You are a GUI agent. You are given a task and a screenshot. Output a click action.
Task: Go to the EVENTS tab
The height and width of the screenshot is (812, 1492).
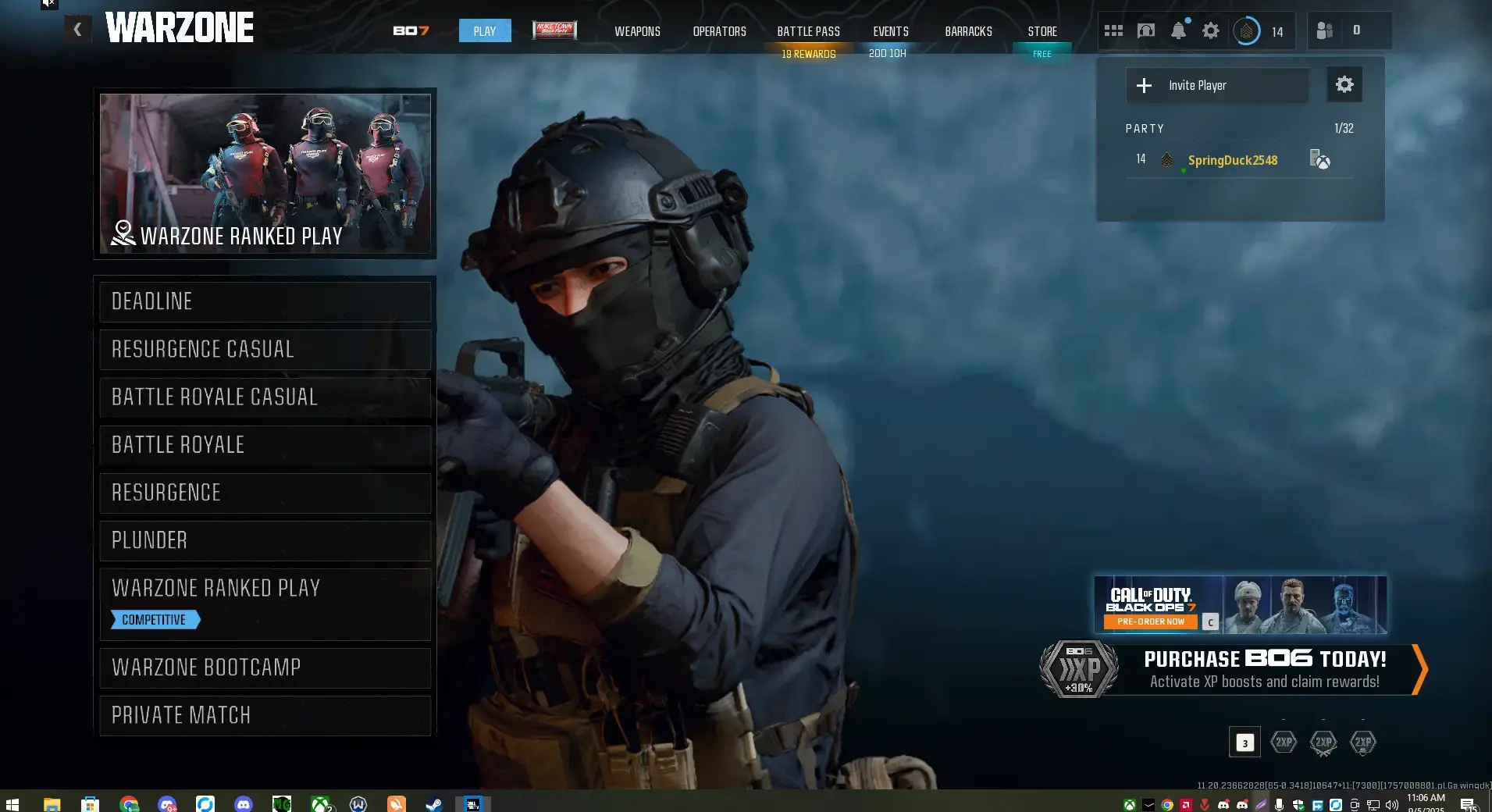(x=891, y=31)
